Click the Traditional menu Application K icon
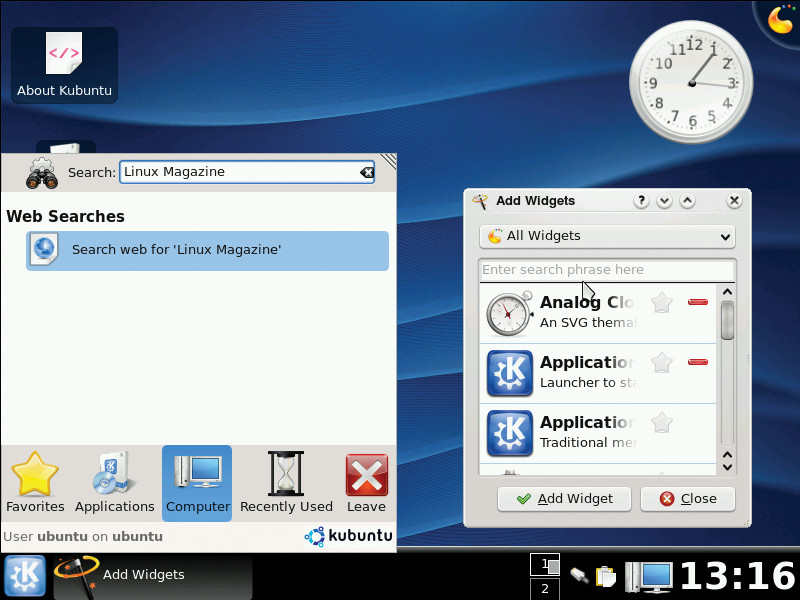The width and height of the screenshot is (800, 600). [510, 433]
